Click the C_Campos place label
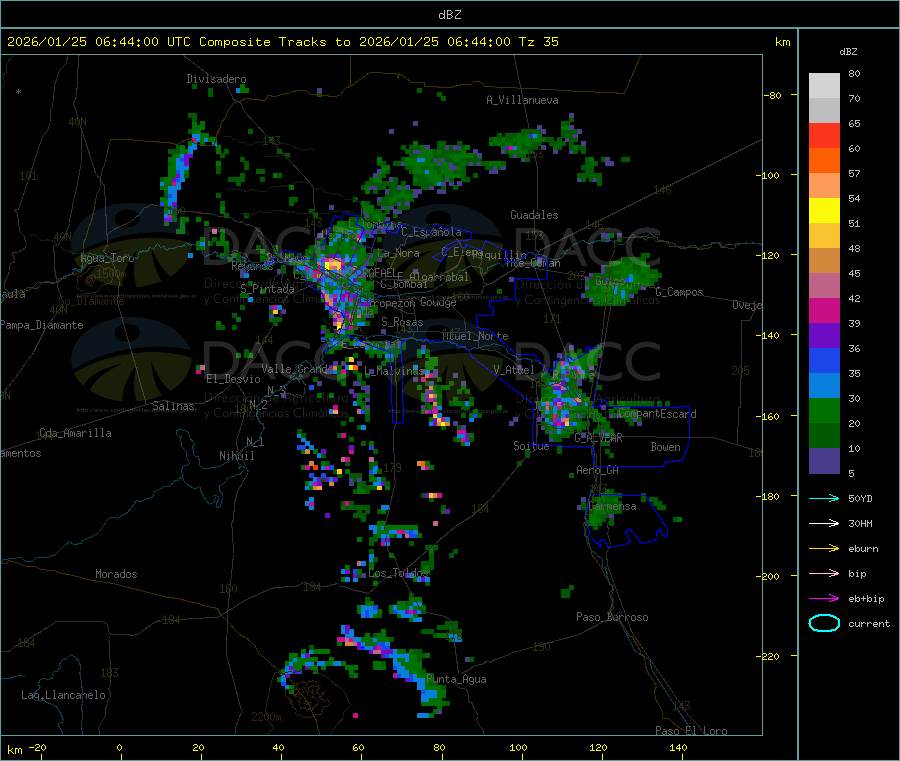Screen dimensions: 900x761 tap(679, 292)
